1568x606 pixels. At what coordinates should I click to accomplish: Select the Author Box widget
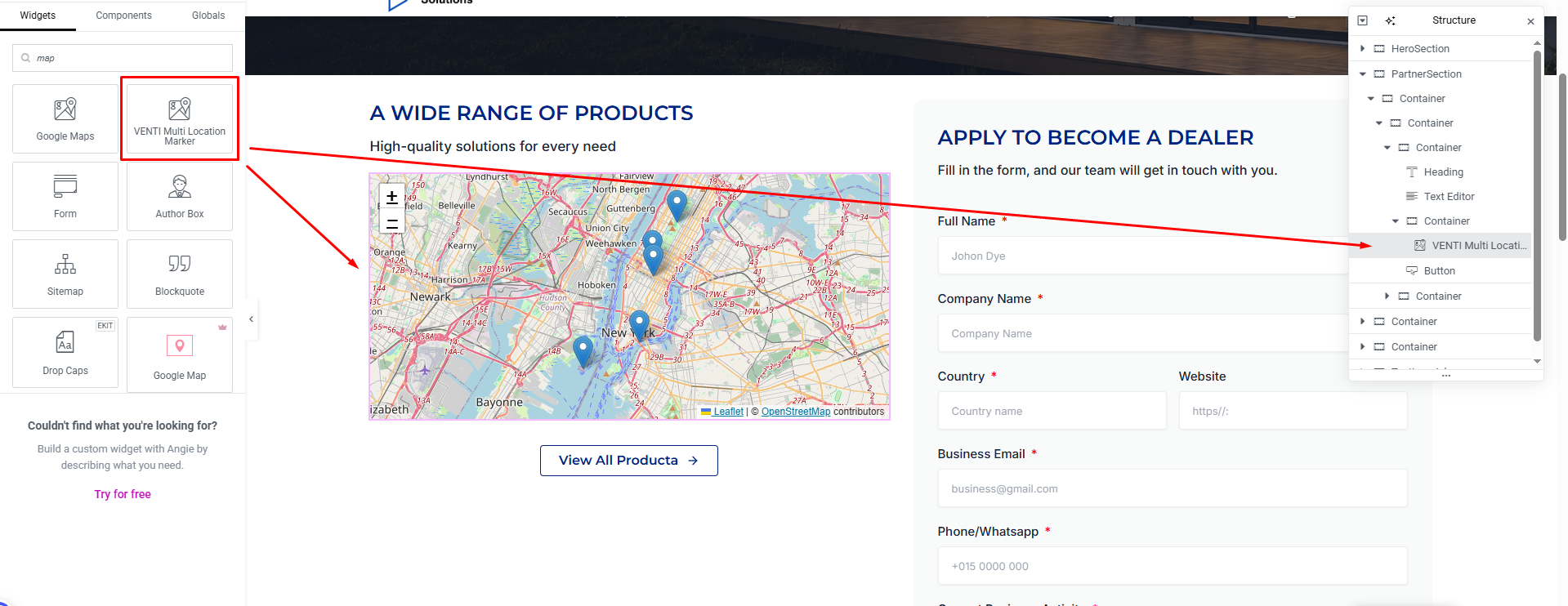tap(180, 196)
